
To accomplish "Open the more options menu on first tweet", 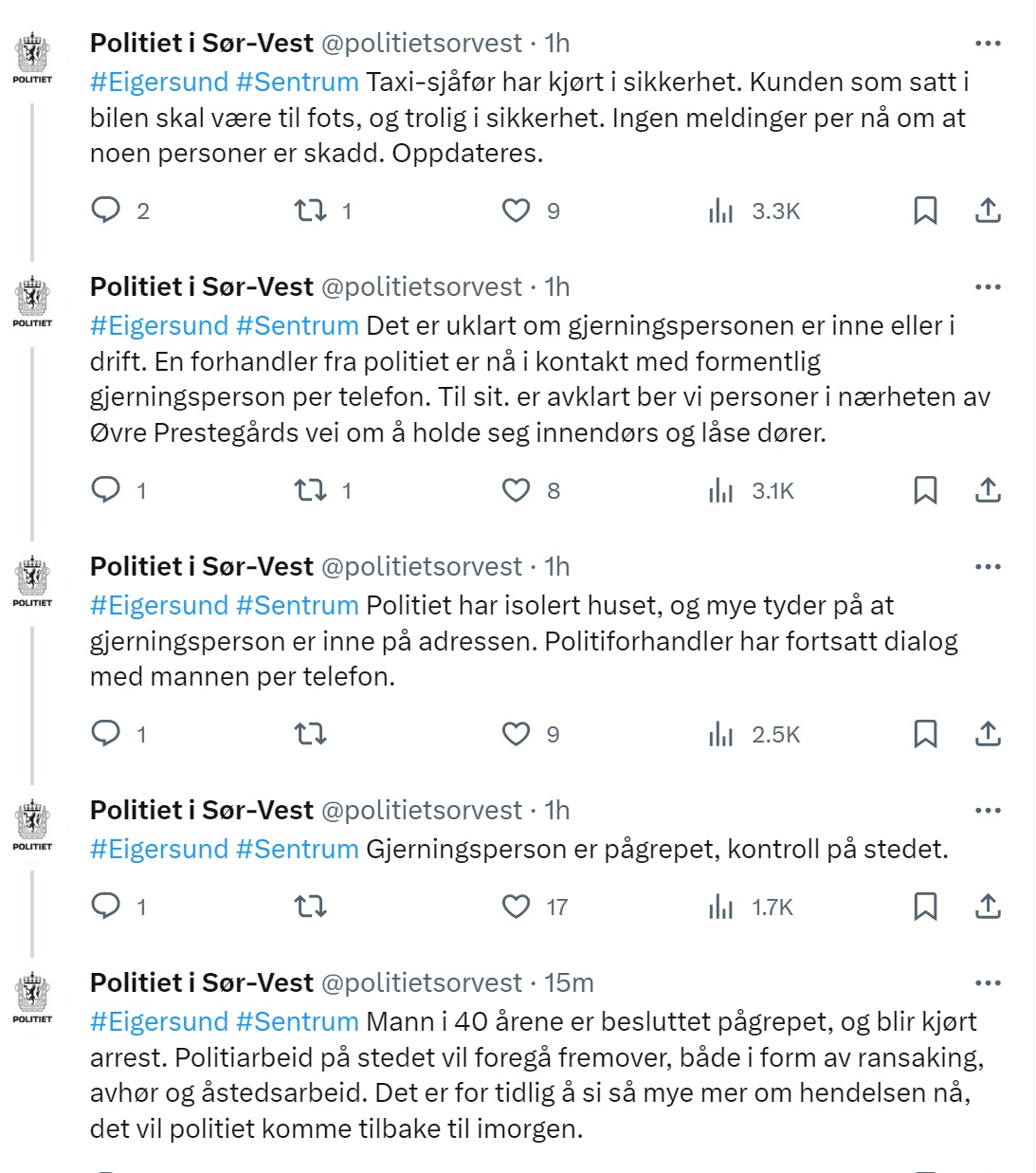I will click(x=990, y=42).
